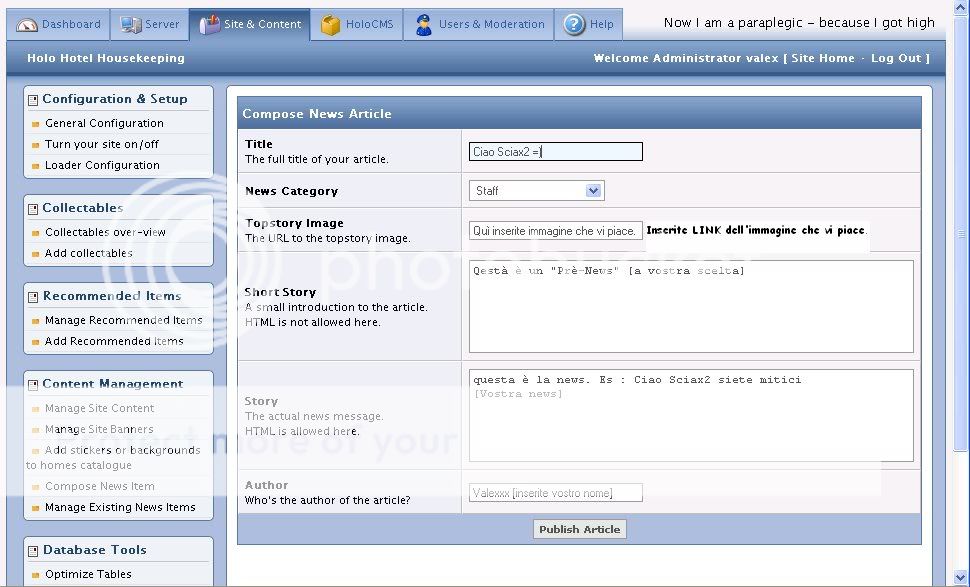Click the HoloCMS box icon
The height and width of the screenshot is (587, 970).
pyautogui.click(x=330, y=24)
